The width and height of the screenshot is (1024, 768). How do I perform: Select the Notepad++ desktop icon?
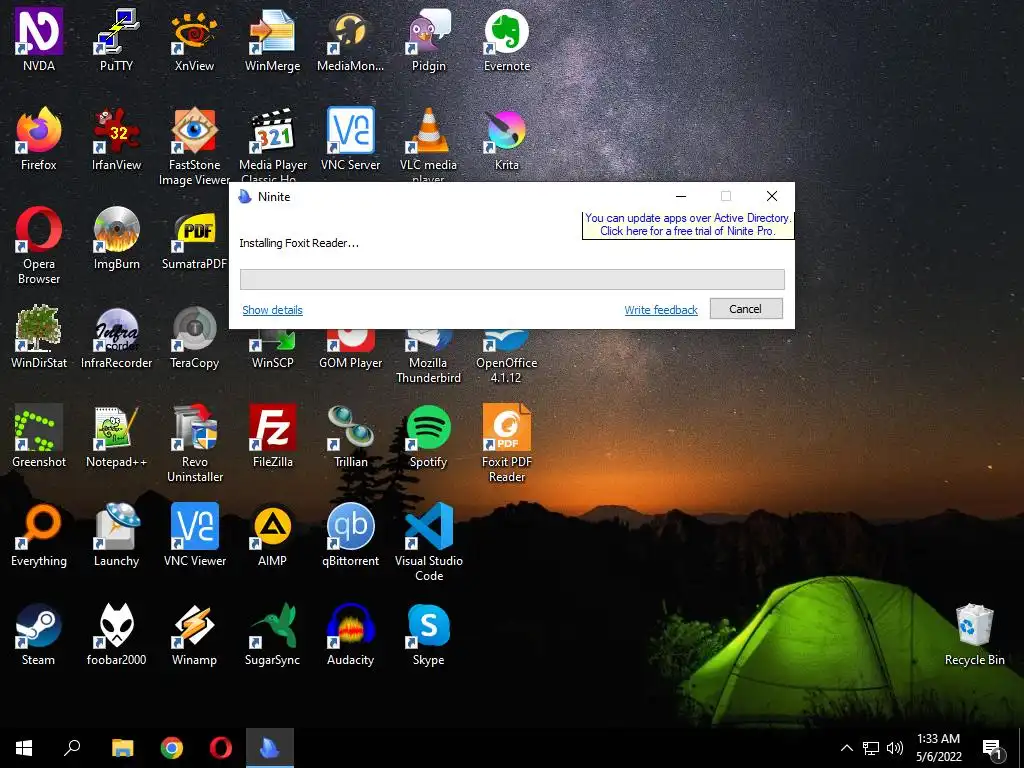pyautogui.click(x=116, y=428)
